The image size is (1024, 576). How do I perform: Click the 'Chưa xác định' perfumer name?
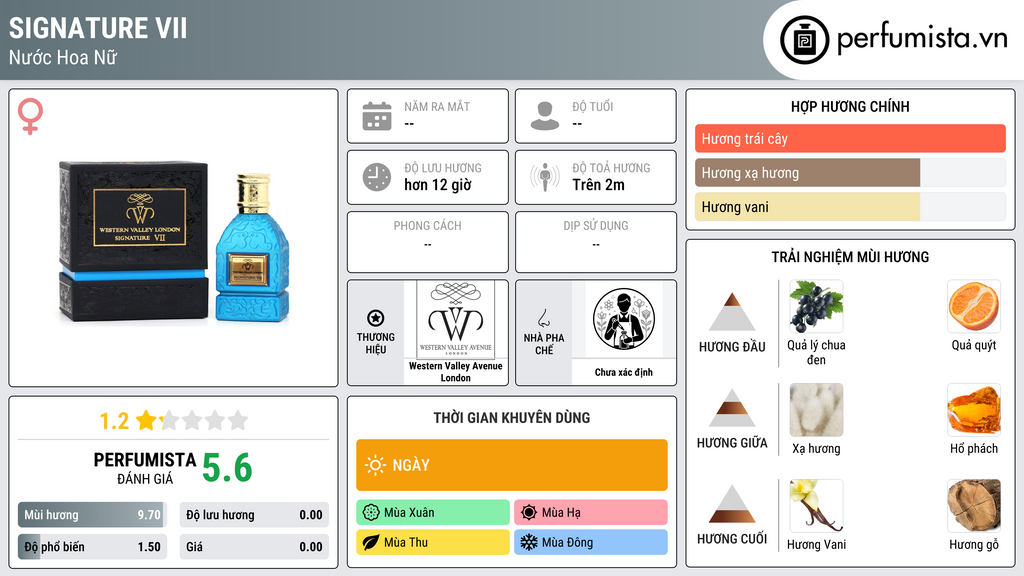coord(624,372)
